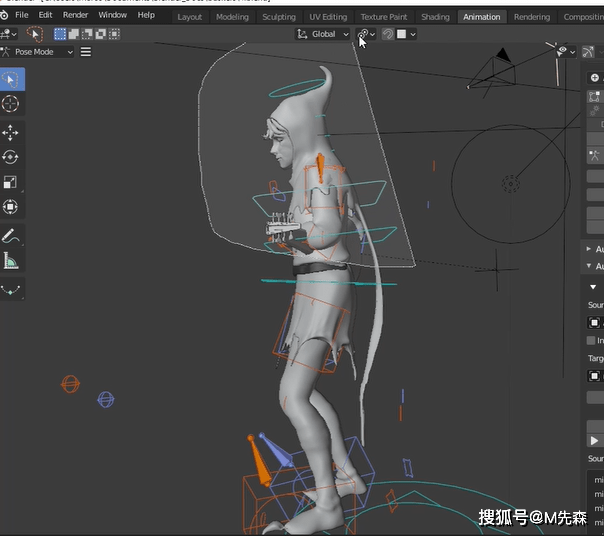The image size is (604, 536).
Task: Choose the Subtract Selection mode icon
Action: 87,34
